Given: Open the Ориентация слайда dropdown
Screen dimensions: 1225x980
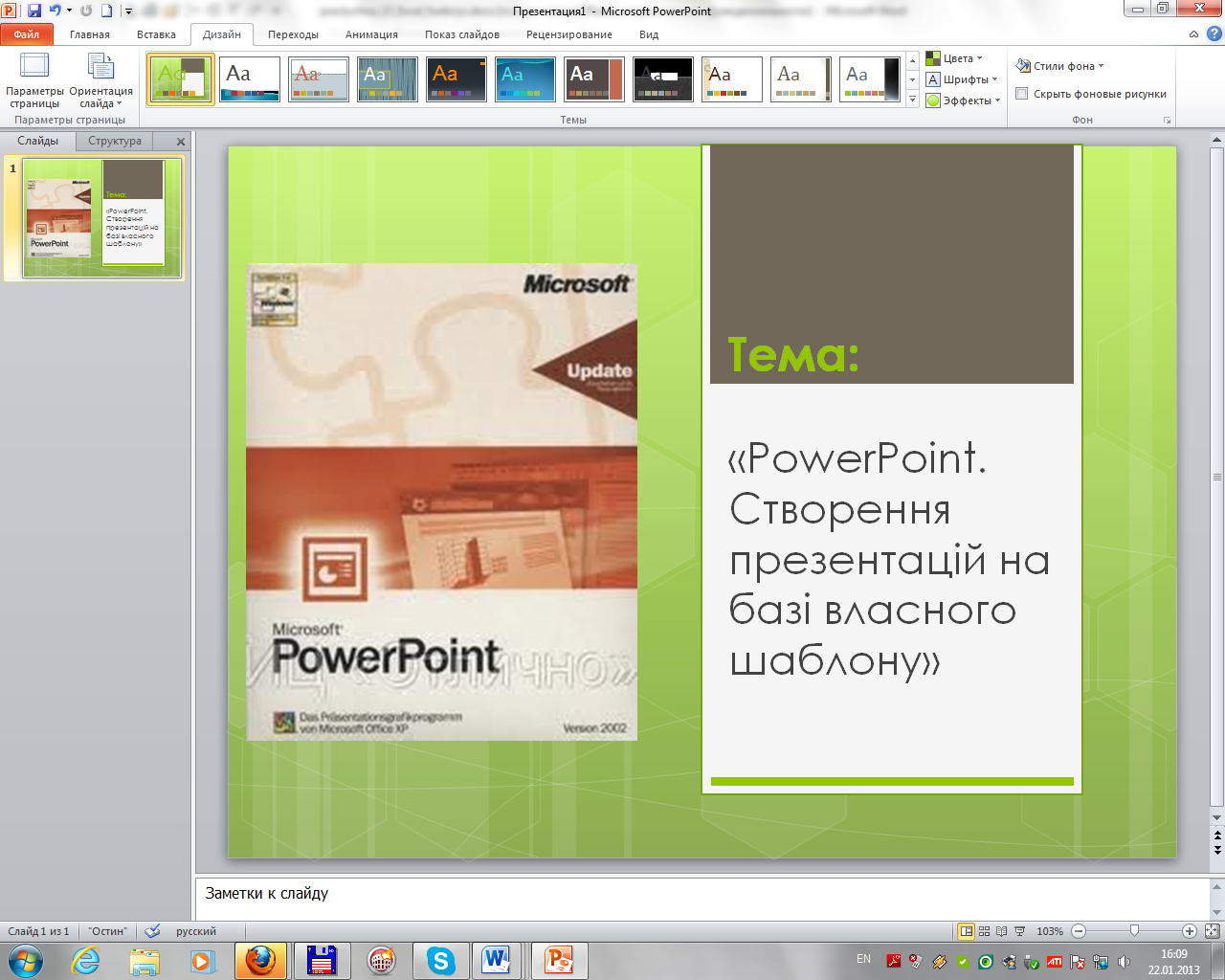Looking at the screenshot, I should coord(100,81).
